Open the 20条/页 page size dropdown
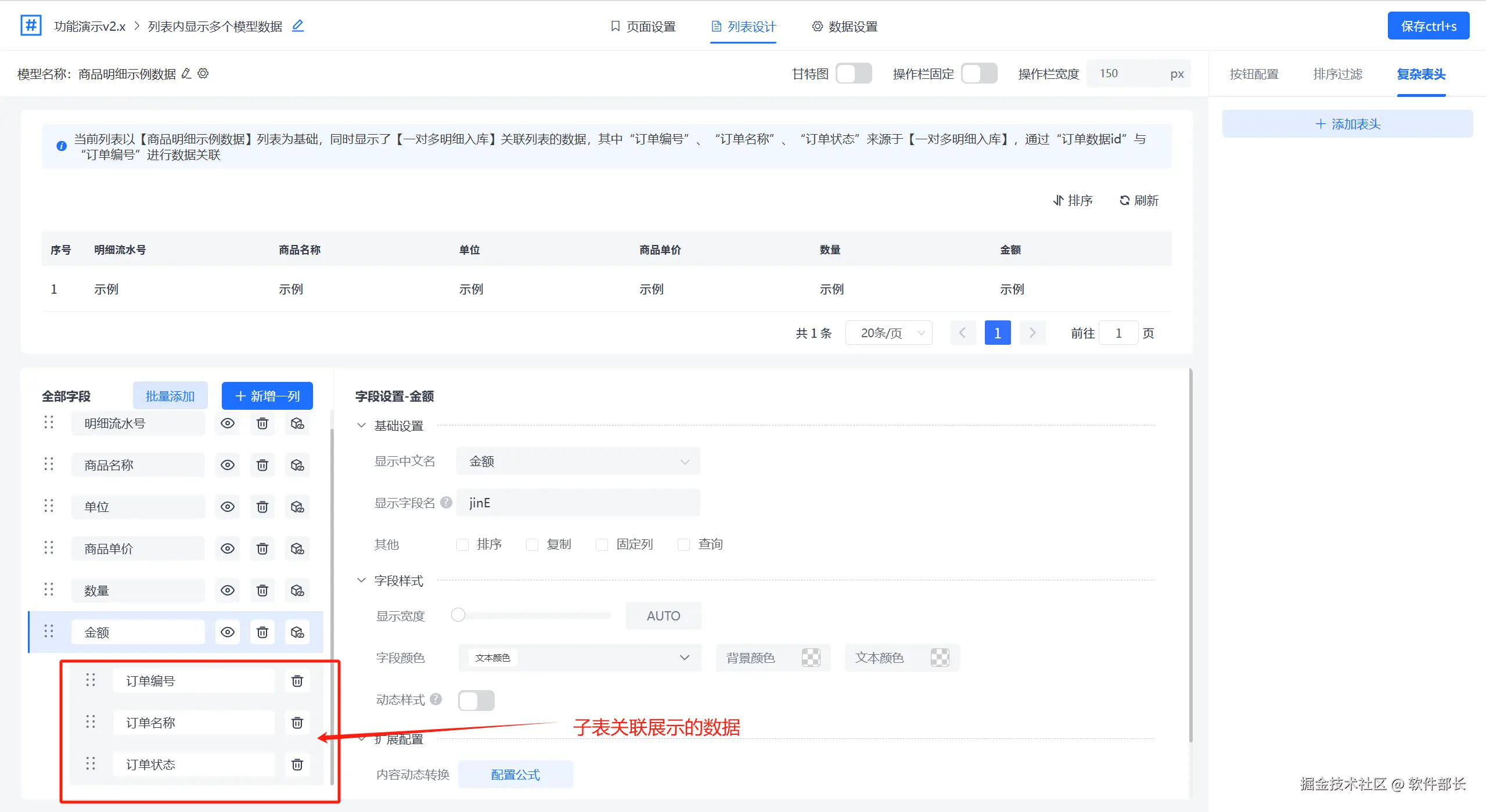This screenshot has height=812, width=1486. pos(888,333)
